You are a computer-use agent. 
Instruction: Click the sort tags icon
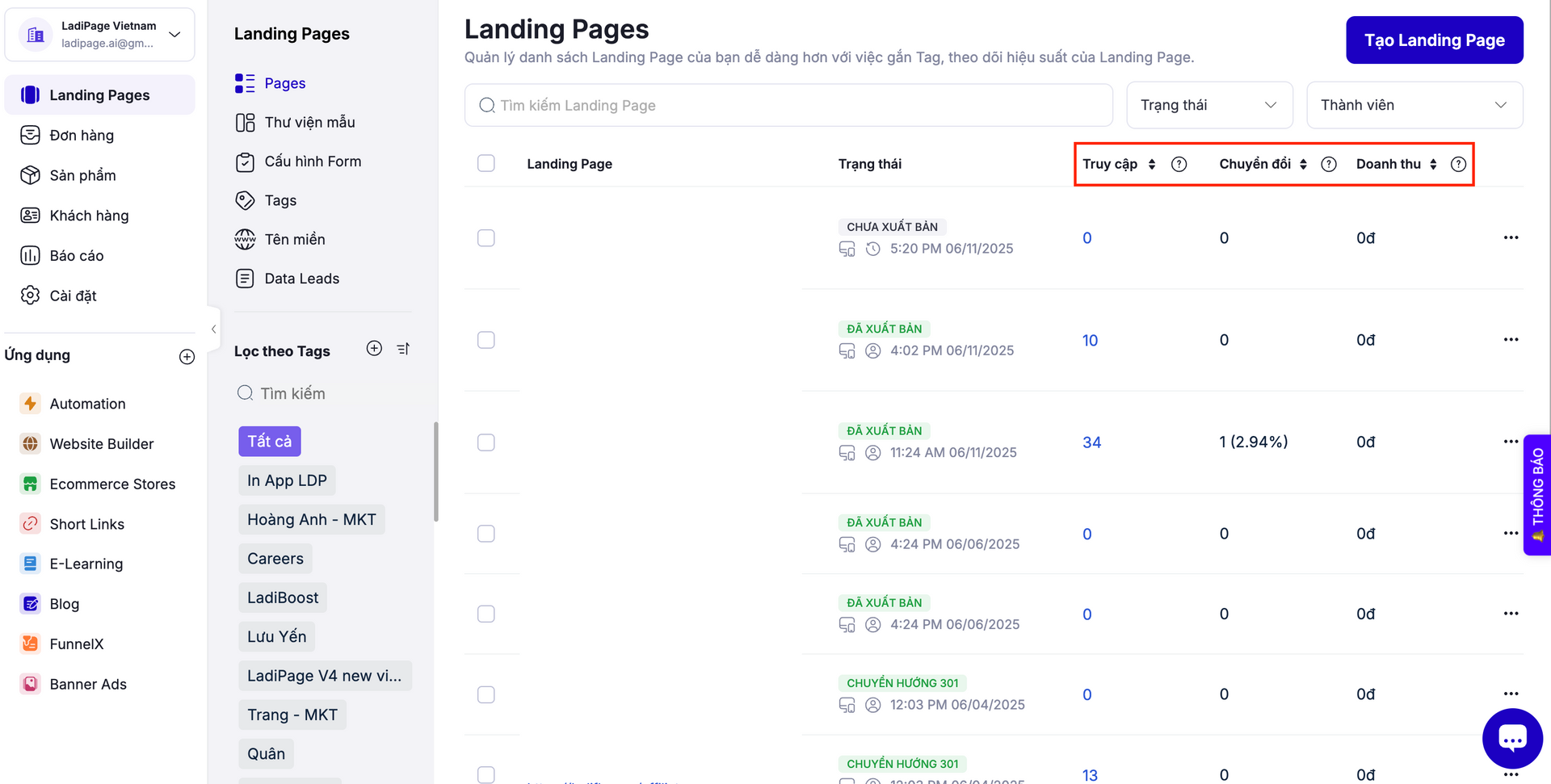tap(403, 349)
